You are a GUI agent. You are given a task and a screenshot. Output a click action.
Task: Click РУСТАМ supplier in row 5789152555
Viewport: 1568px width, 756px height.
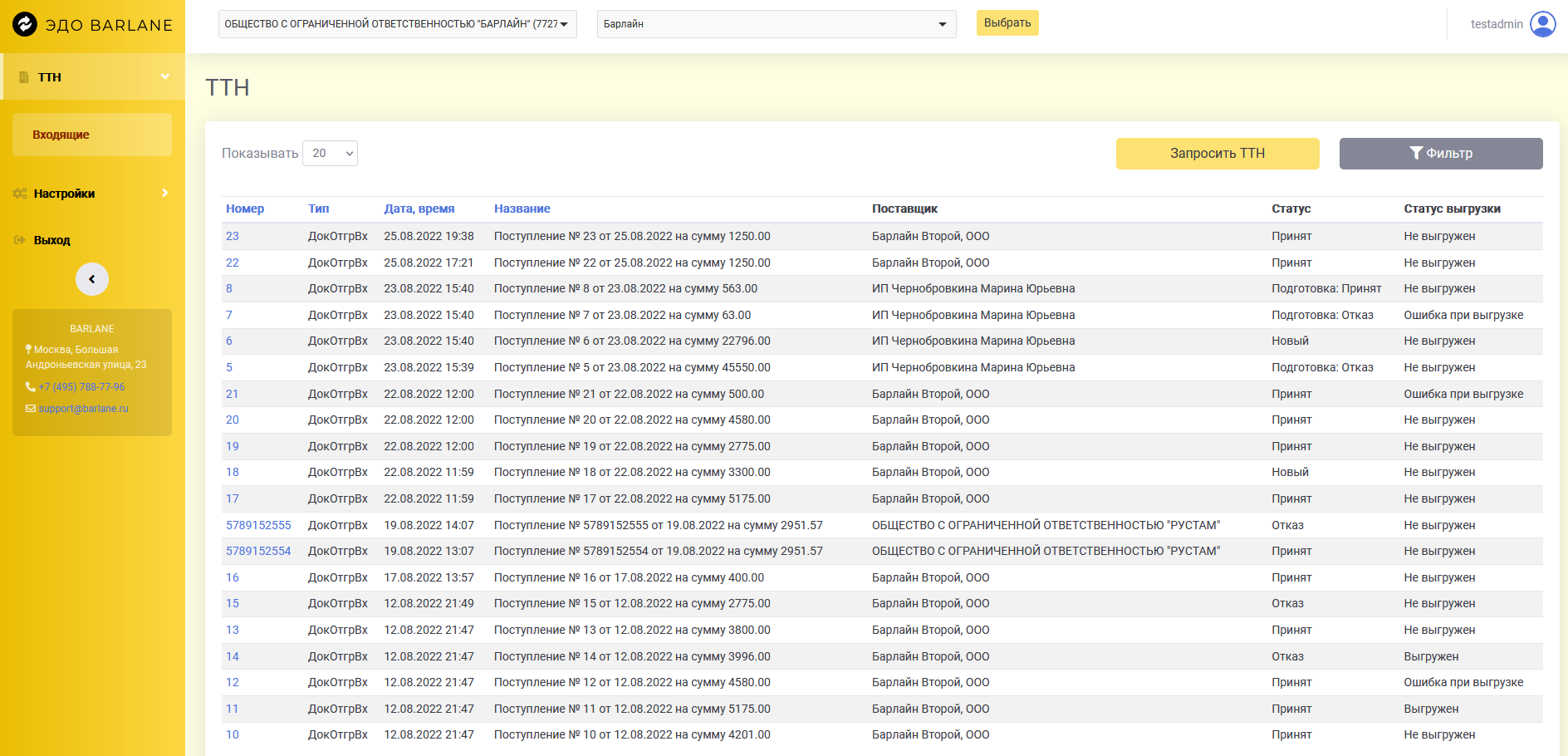point(1046,525)
